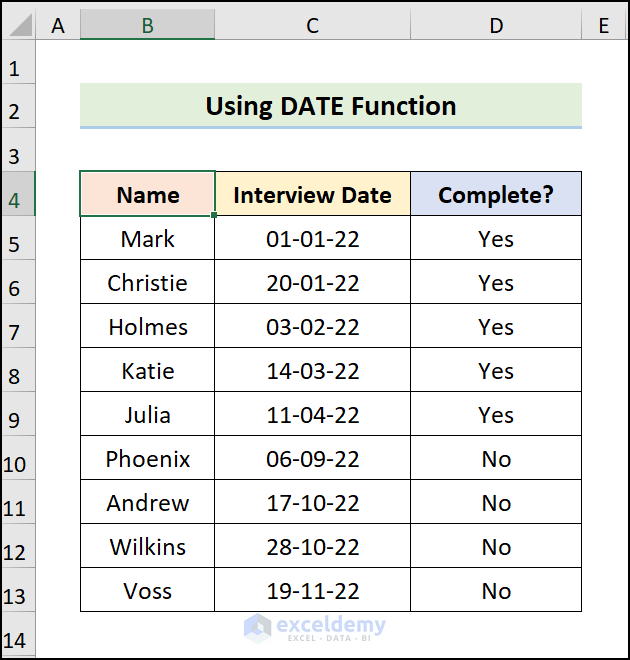Click the cell containing Phoenix
The width and height of the screenshot is (630, 660).
click(x=147, y=459)
